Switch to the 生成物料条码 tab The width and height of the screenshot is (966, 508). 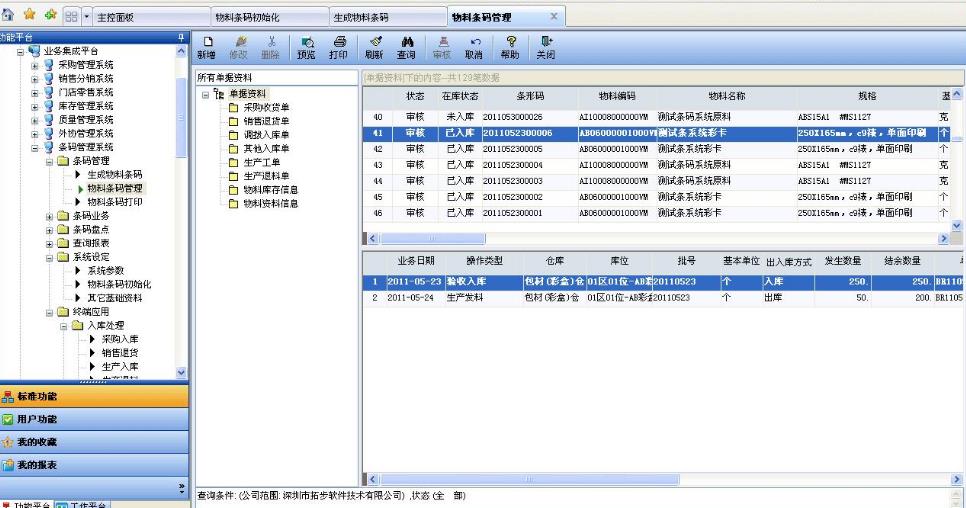click(359, 18)
